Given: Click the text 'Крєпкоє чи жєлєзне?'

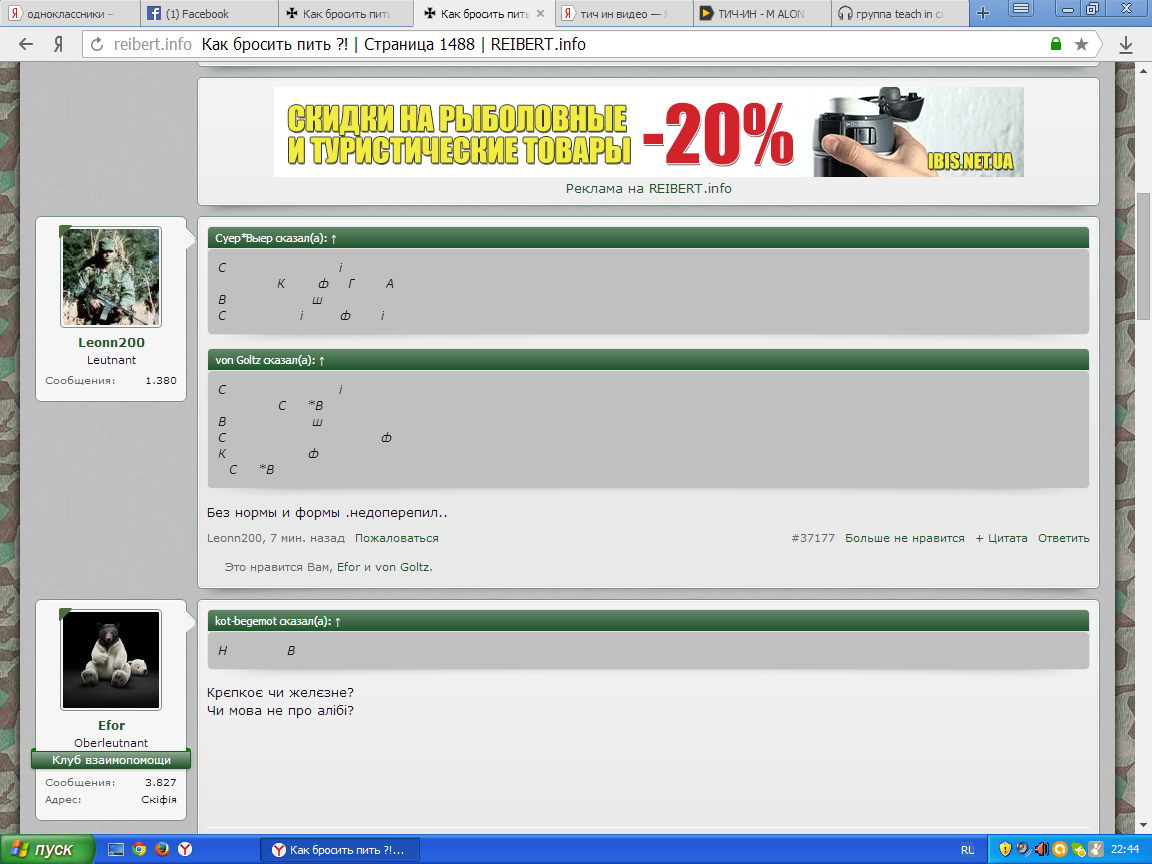Looking at the screenshot, I should pos(281,693).
